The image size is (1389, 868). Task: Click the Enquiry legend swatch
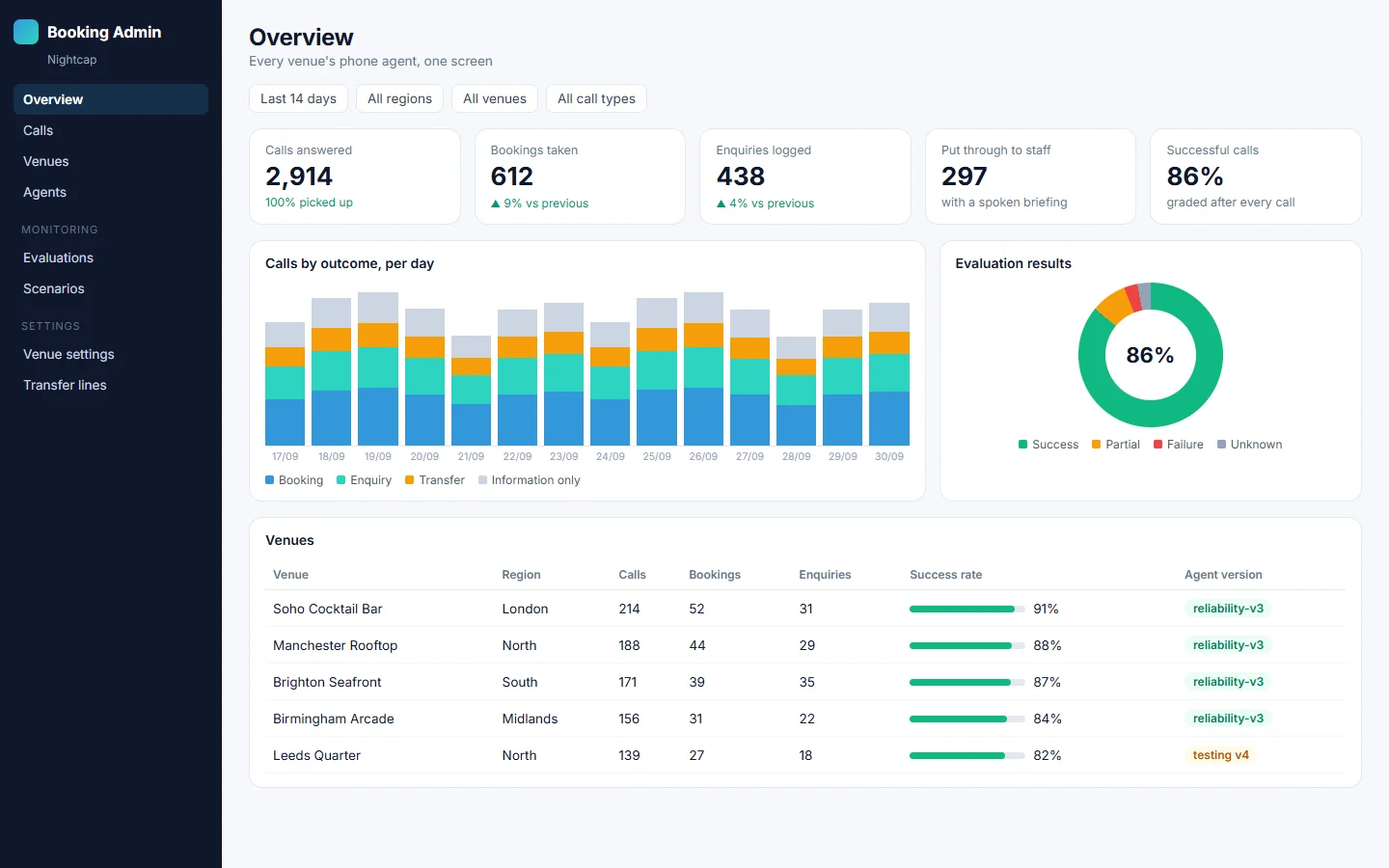point(340,479)
